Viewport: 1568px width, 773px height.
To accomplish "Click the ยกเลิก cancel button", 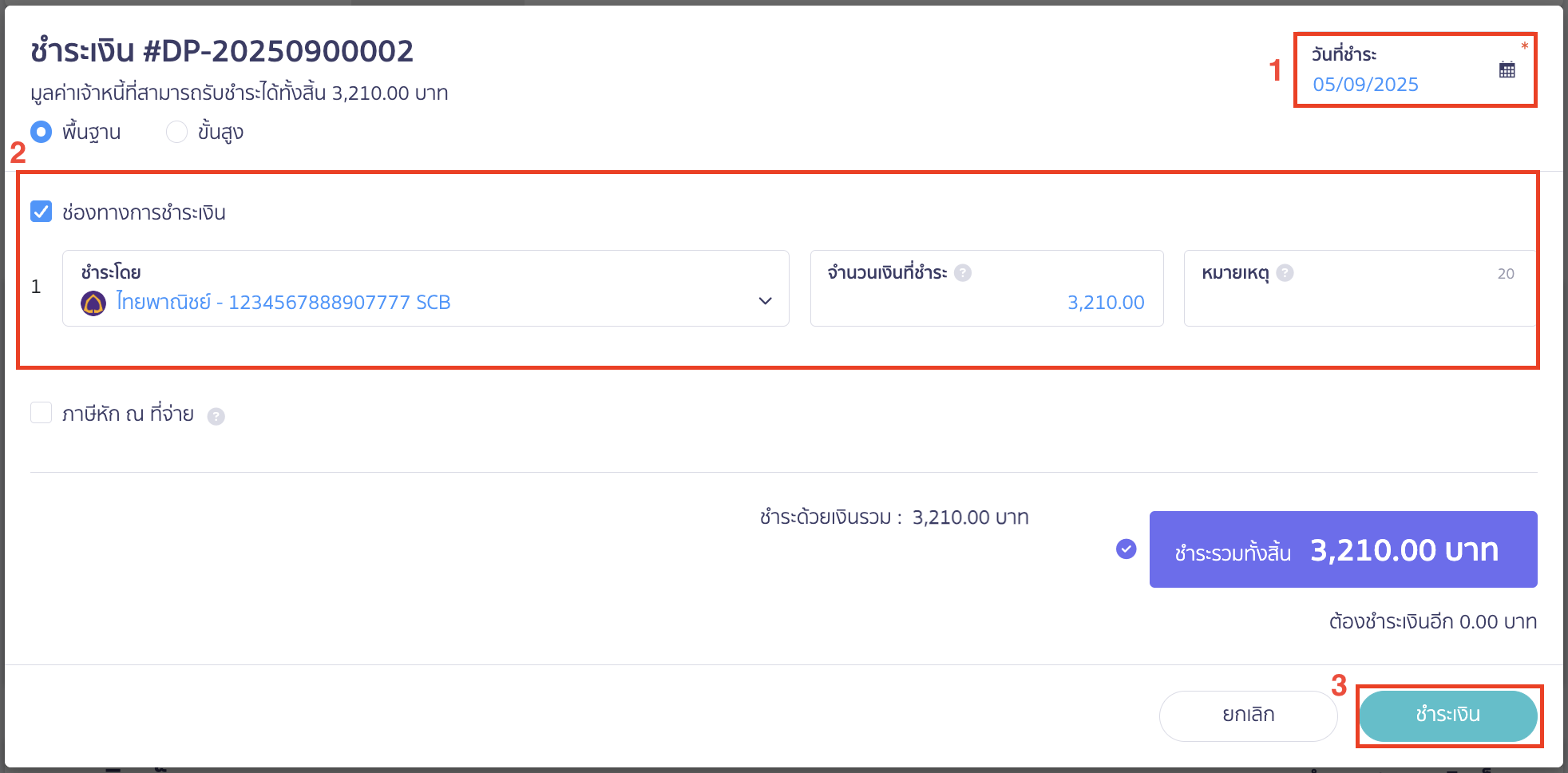I will pyautogui.click(x=1248, y=716).
